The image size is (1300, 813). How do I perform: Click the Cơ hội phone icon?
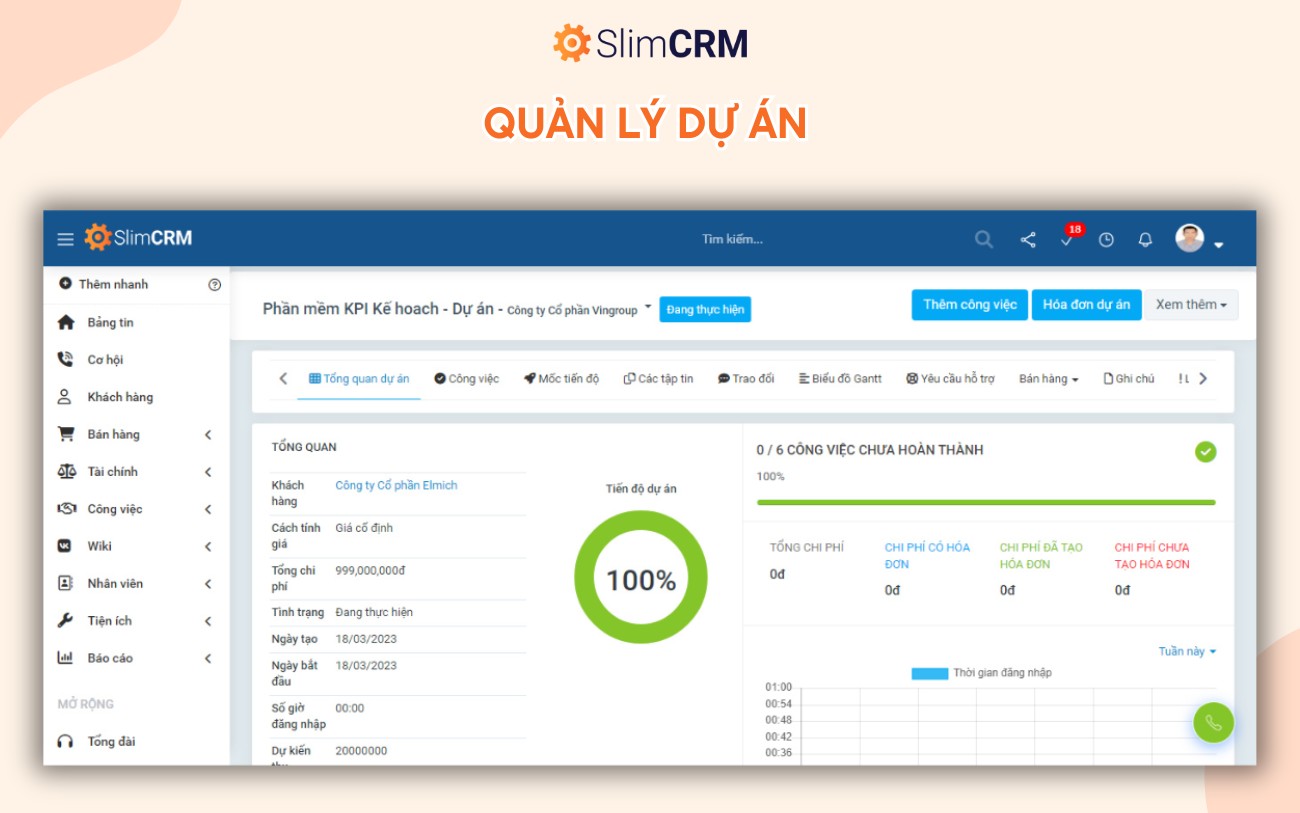pos(65,359)
